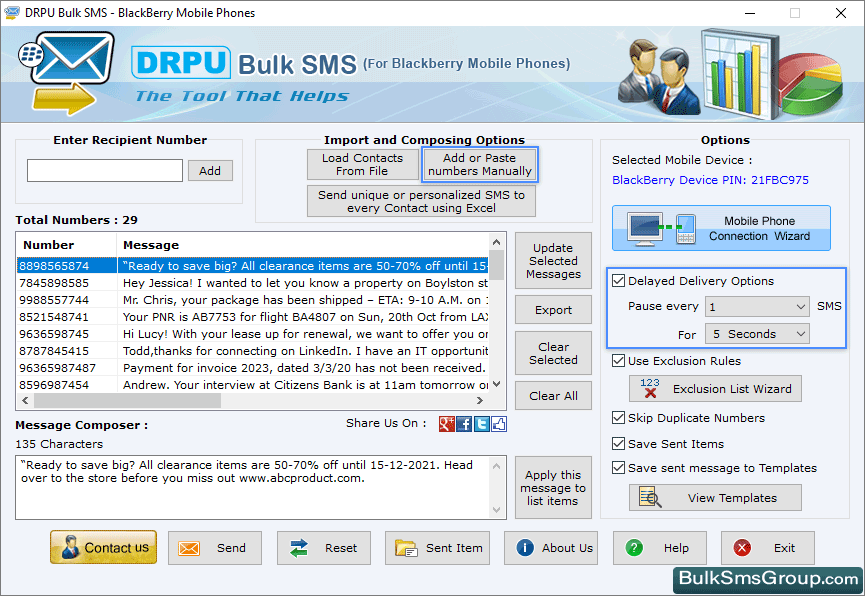Click BlackBerry Device PIN link
This screenshot has width=865, height=596.
[x=710, y=180]
